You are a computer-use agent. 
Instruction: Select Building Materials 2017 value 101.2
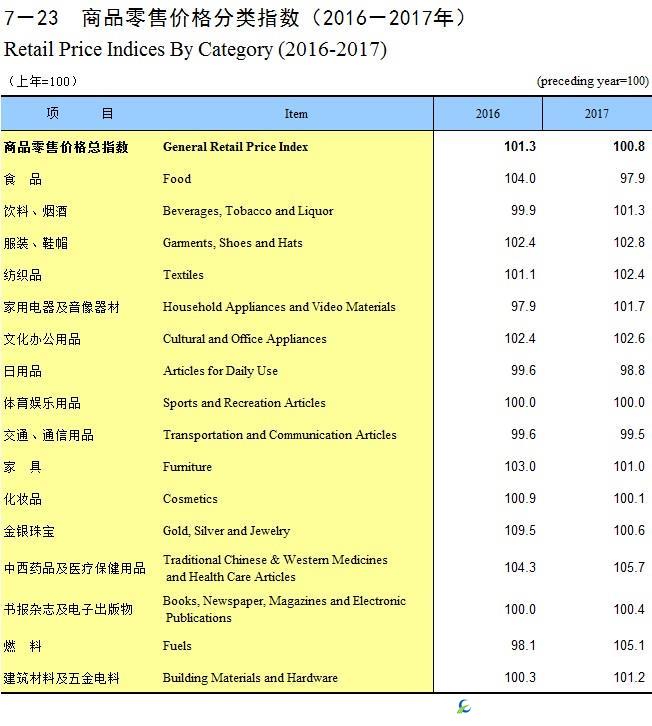pyautogui.click(x=629, y=677)
